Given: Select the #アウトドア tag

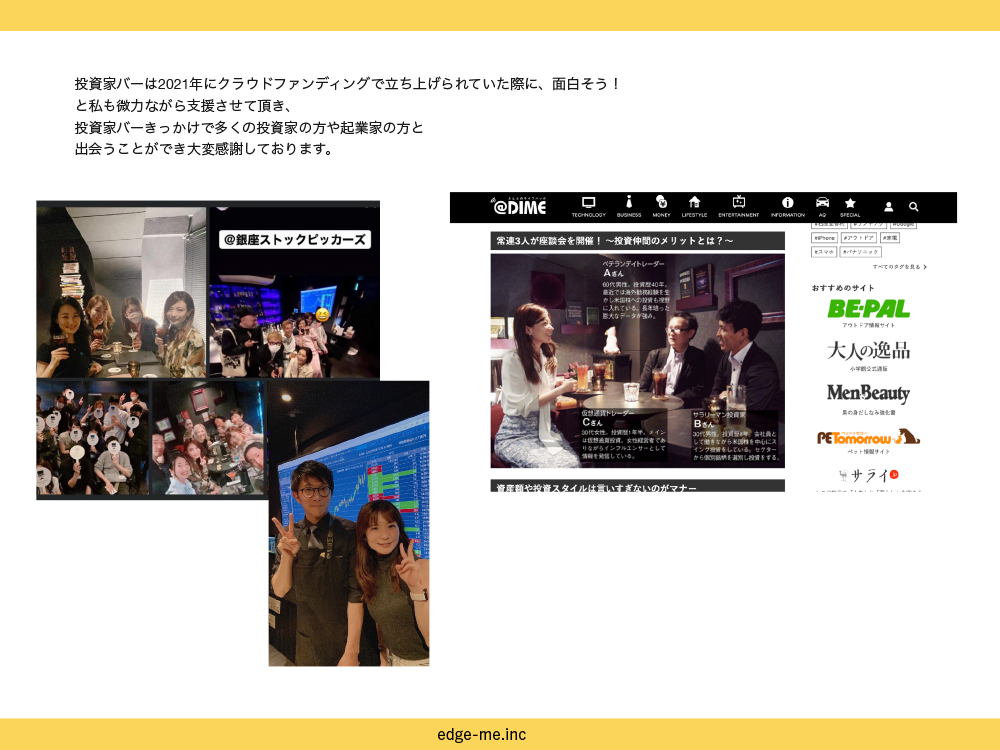Looking at the screenshot, I should [x=858, y=238].
